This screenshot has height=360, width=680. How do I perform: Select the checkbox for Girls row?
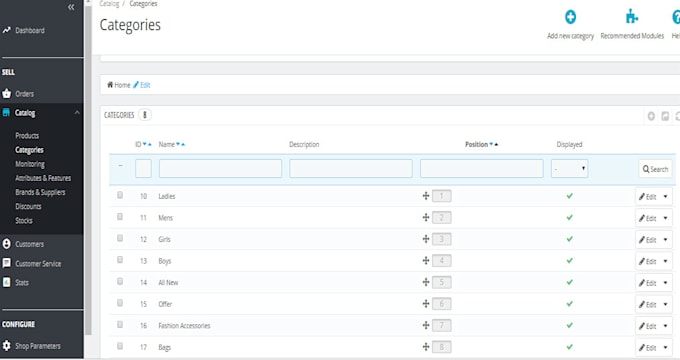click(120, 238)
